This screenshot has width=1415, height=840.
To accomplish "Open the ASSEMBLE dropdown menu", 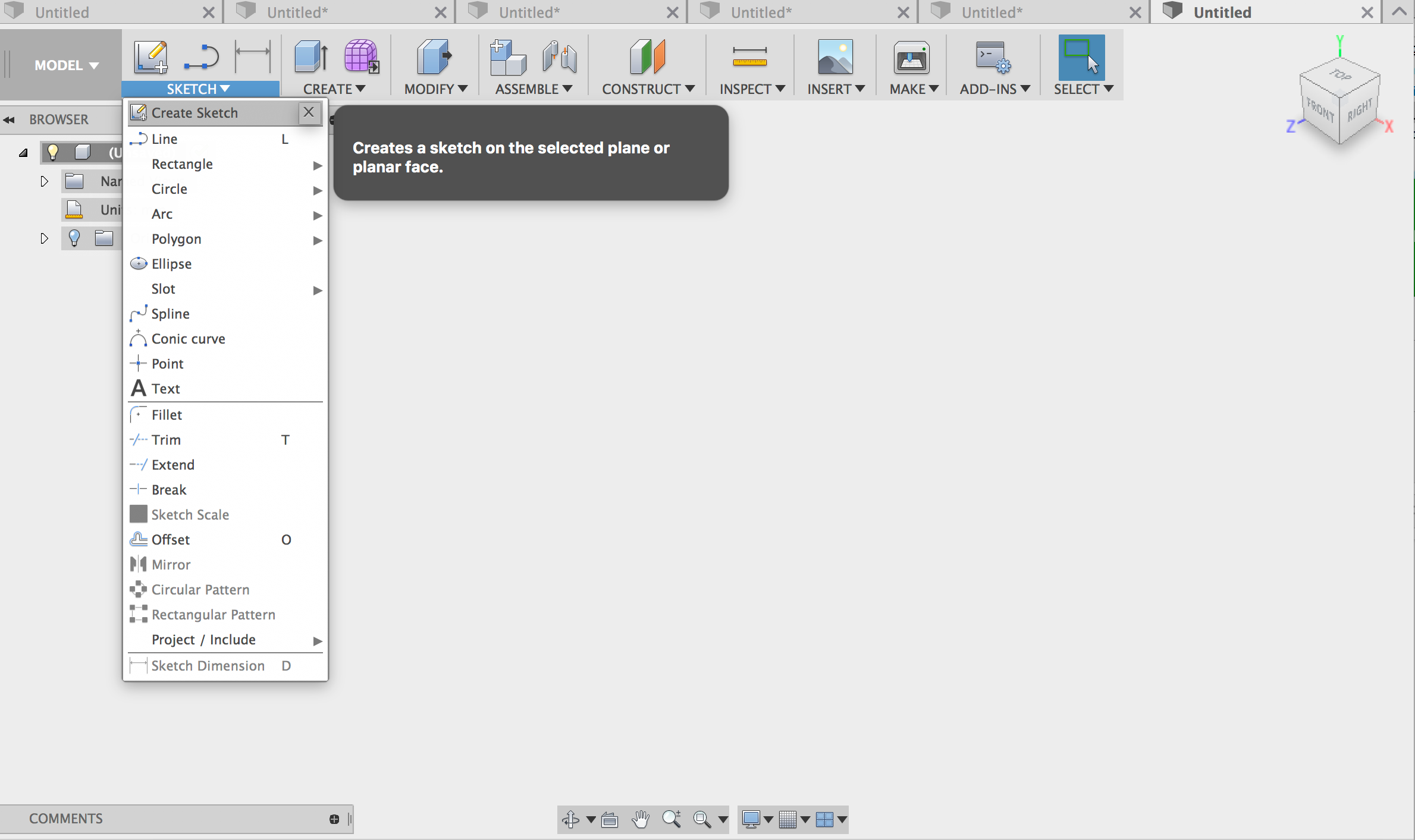I will click(534, 89).
